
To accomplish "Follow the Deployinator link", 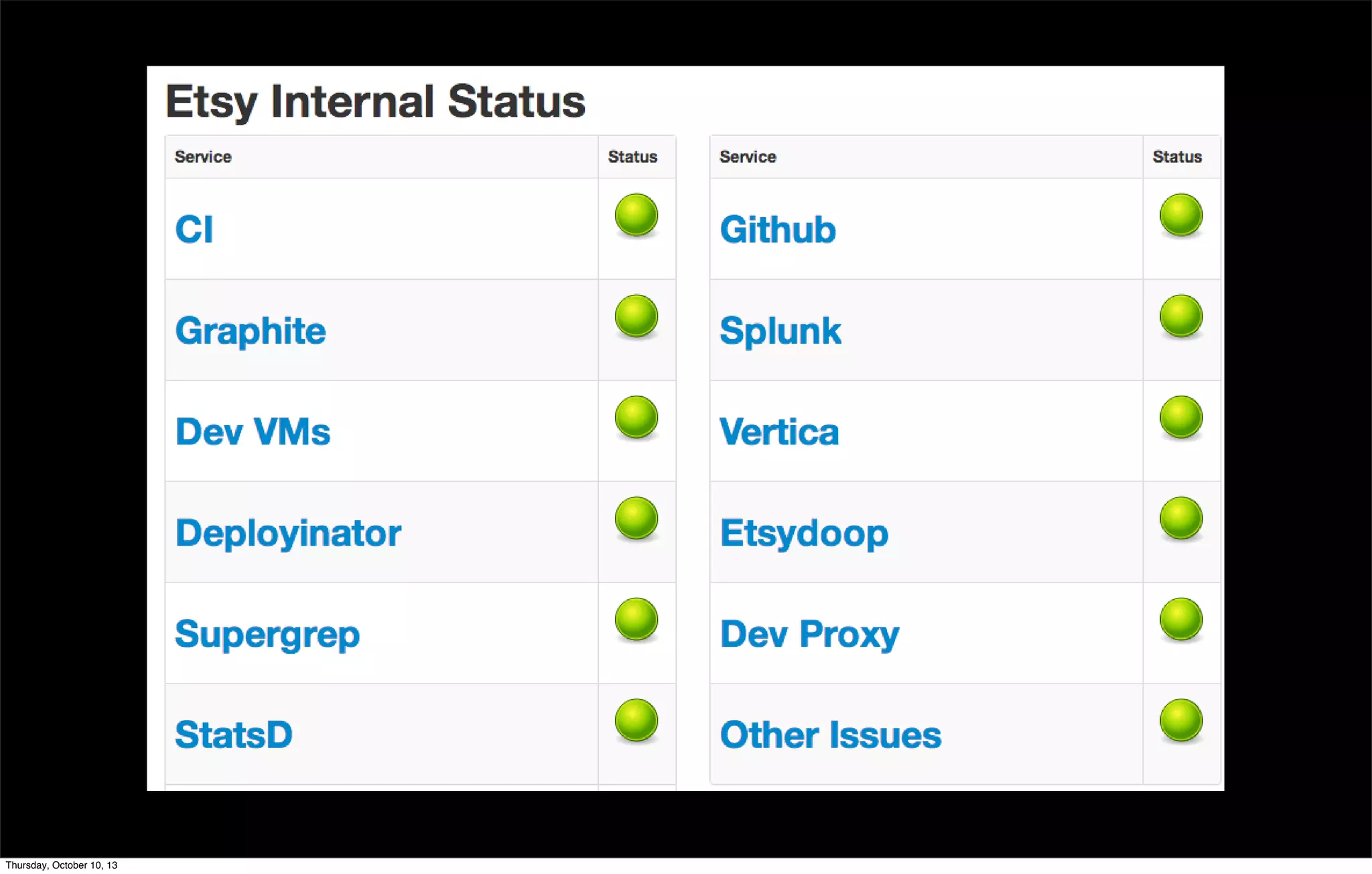I will point(288,534).
